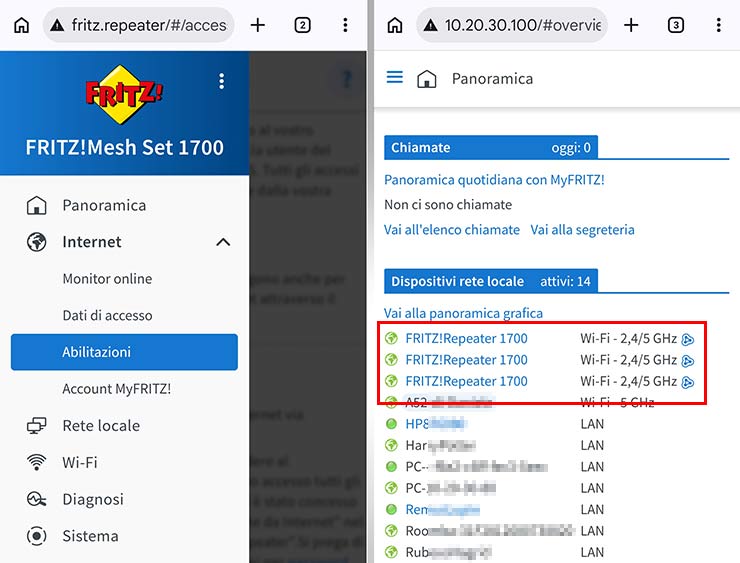The image size is (740, 563).
Task: Click the home icon next to Panoramica title
Action: click(427, 79)
